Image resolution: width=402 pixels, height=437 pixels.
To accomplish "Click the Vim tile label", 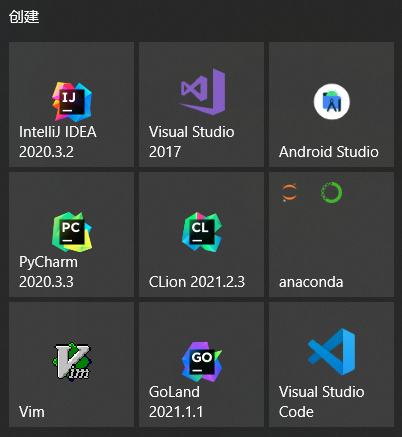I will pos(32,412).
